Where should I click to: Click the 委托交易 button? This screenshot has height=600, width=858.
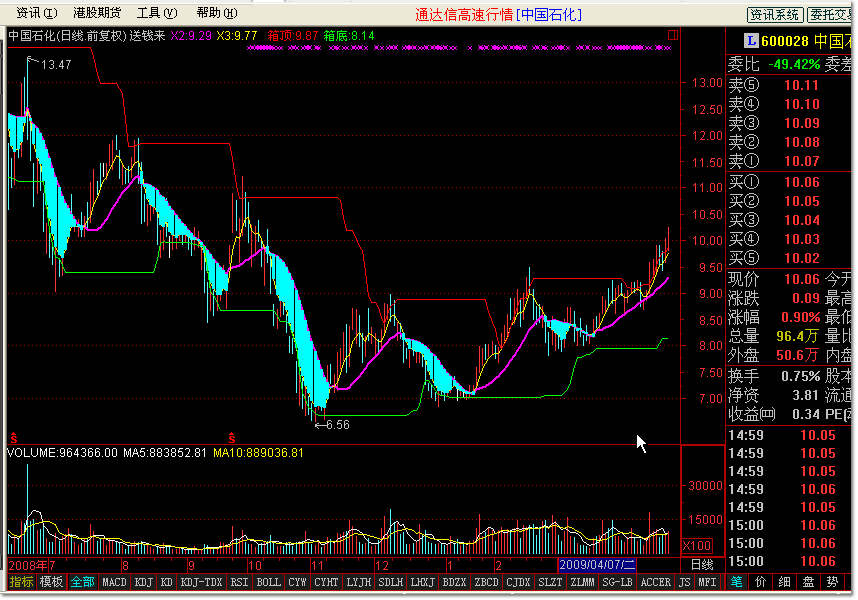(830, 15)
